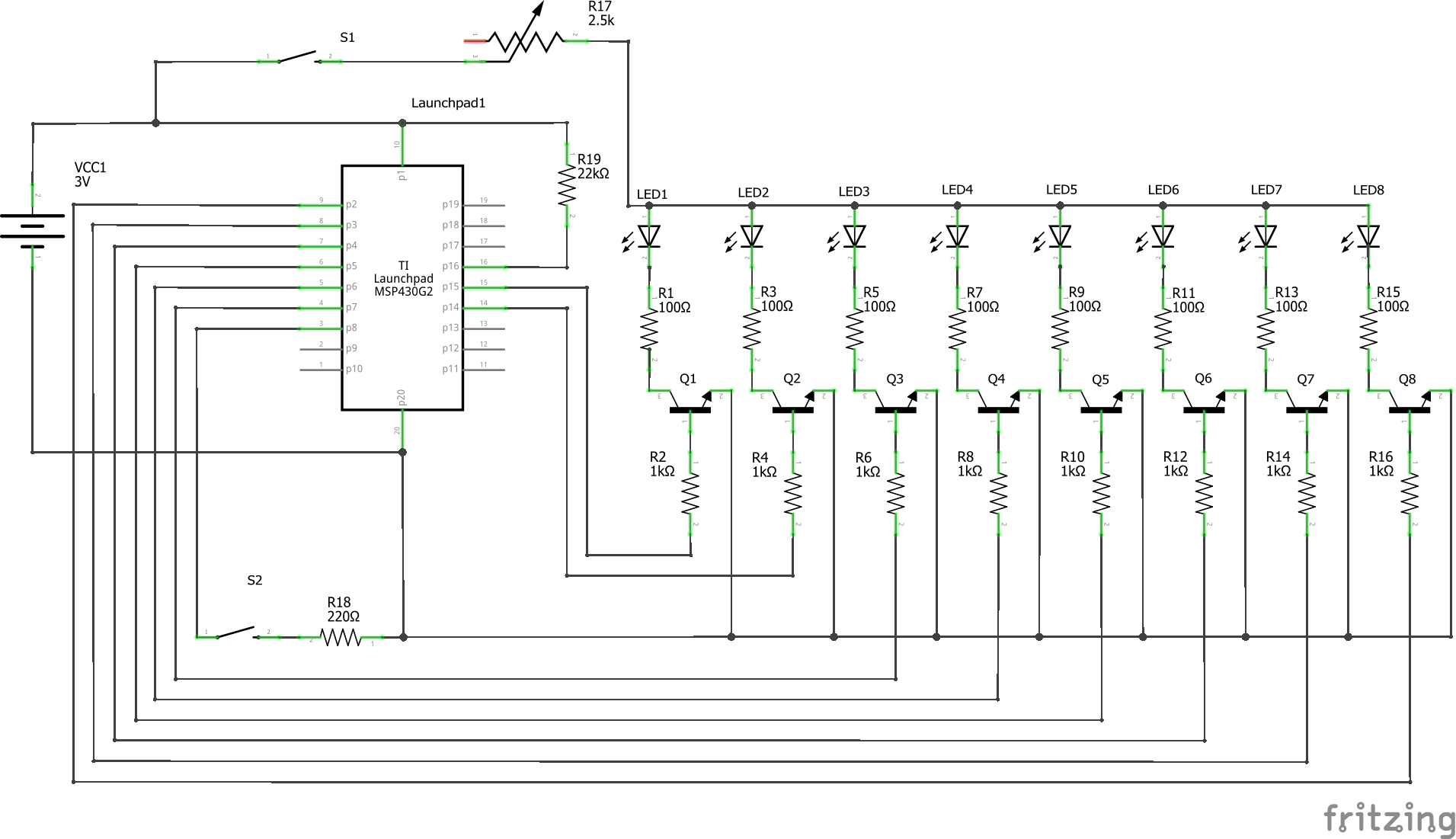Click the 'Q1' label text
This screenshot has height=839, width=1456.
click(x=687, y=379)
